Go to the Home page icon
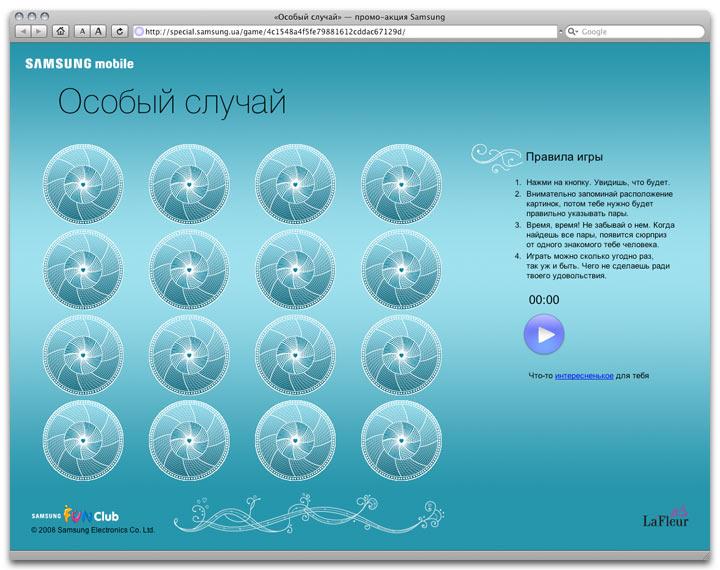The image size is (720, 570). click(x=61, y=31)
